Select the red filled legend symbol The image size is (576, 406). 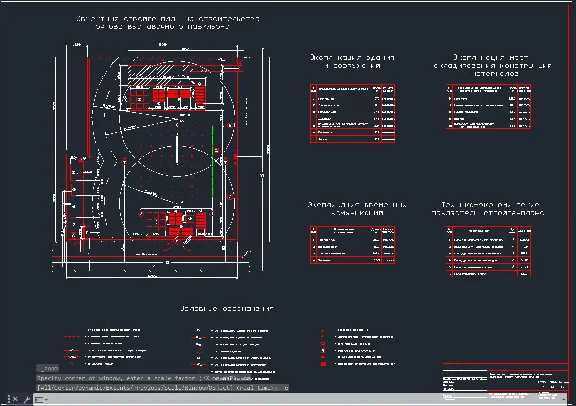pos(324,364)
